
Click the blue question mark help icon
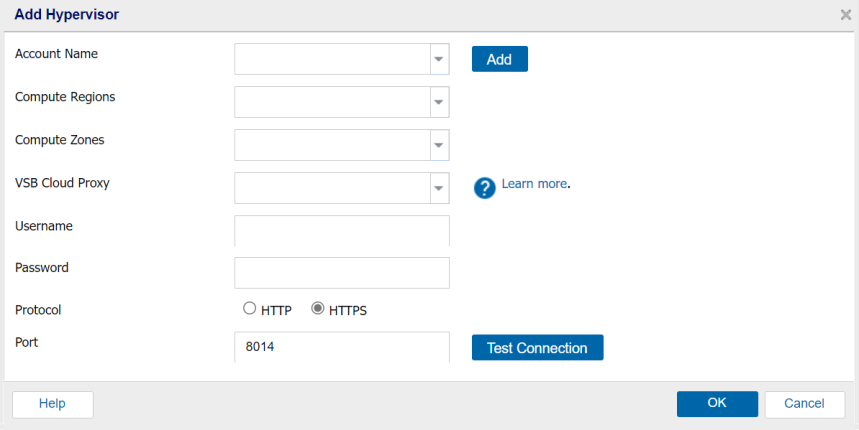click(484, 188)
